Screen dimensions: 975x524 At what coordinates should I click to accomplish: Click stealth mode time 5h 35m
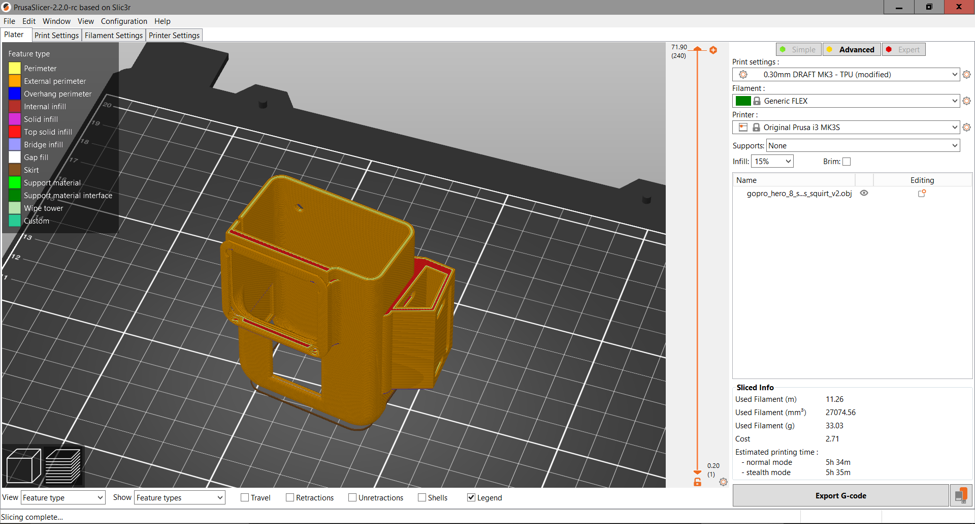[x=838, y=472]
